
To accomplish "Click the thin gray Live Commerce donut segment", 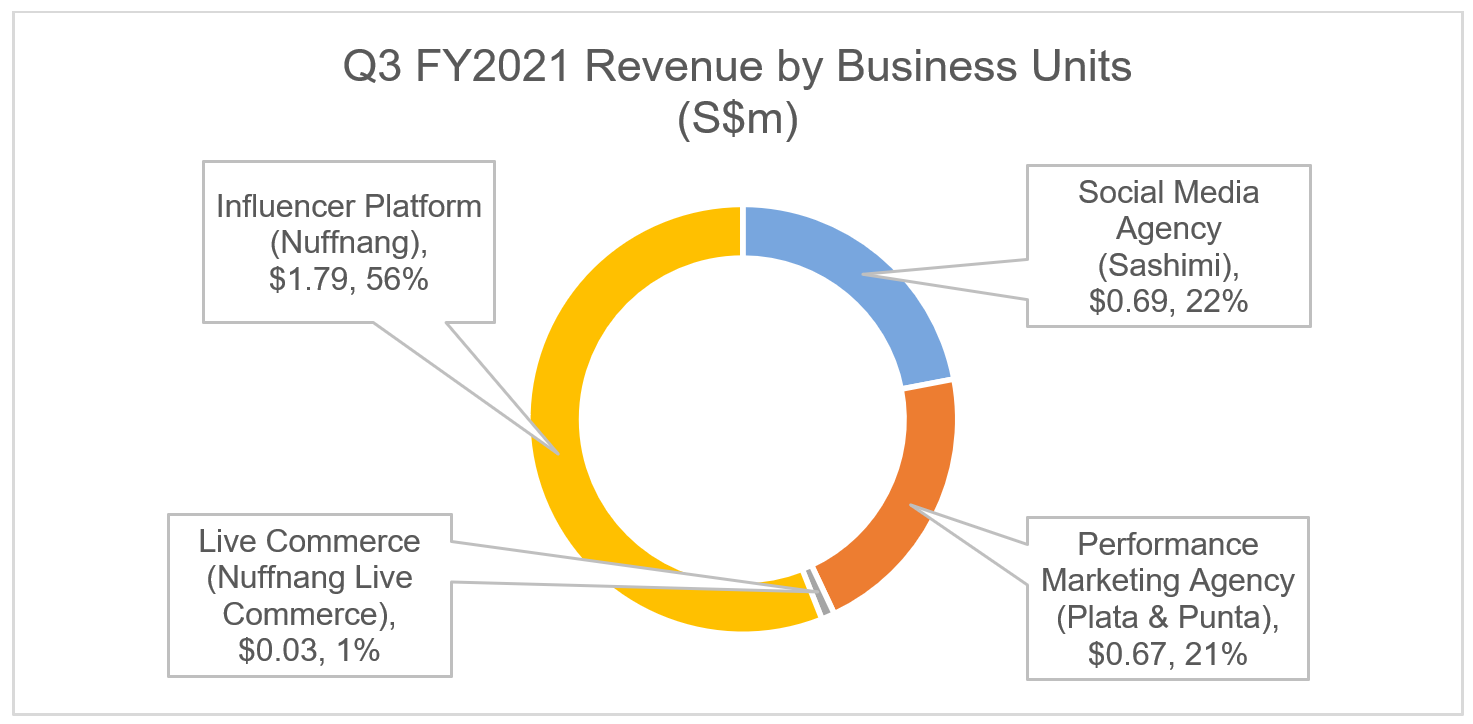I will coord(820,593).
